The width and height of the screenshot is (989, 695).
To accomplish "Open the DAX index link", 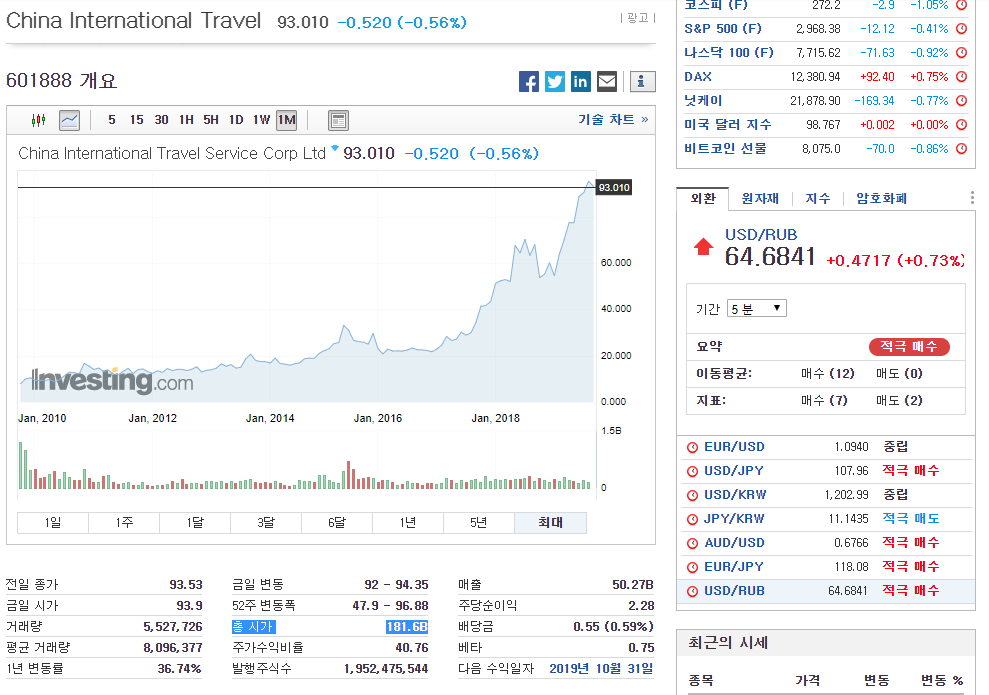I will (x=698, y=77).
